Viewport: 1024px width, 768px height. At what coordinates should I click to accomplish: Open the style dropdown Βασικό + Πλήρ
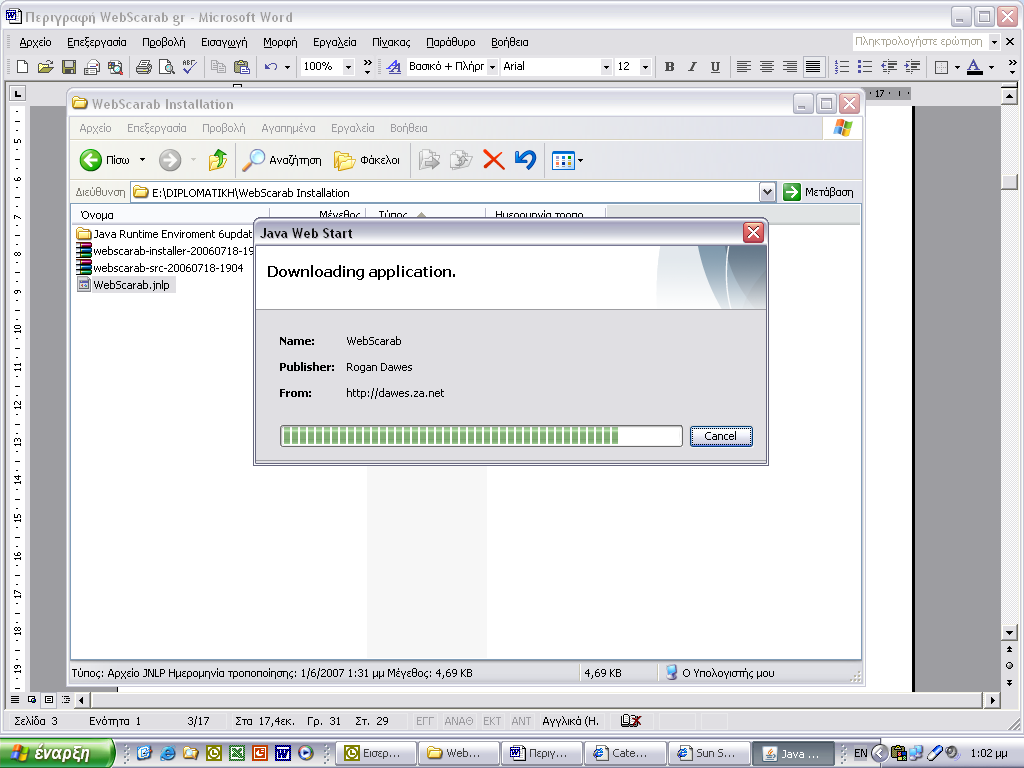pyautogui.click(x=492, y=67)
